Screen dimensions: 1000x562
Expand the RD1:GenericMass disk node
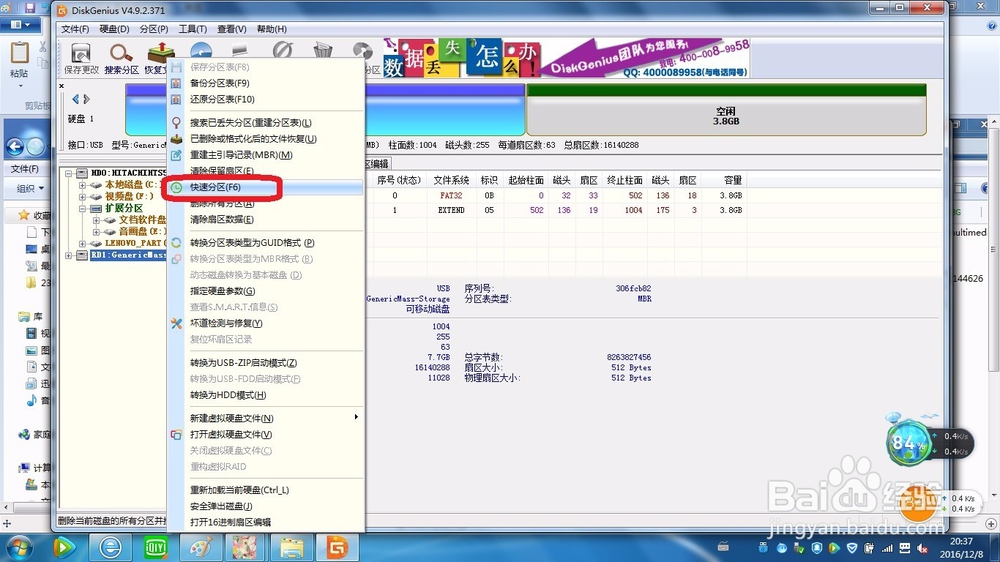68,255
